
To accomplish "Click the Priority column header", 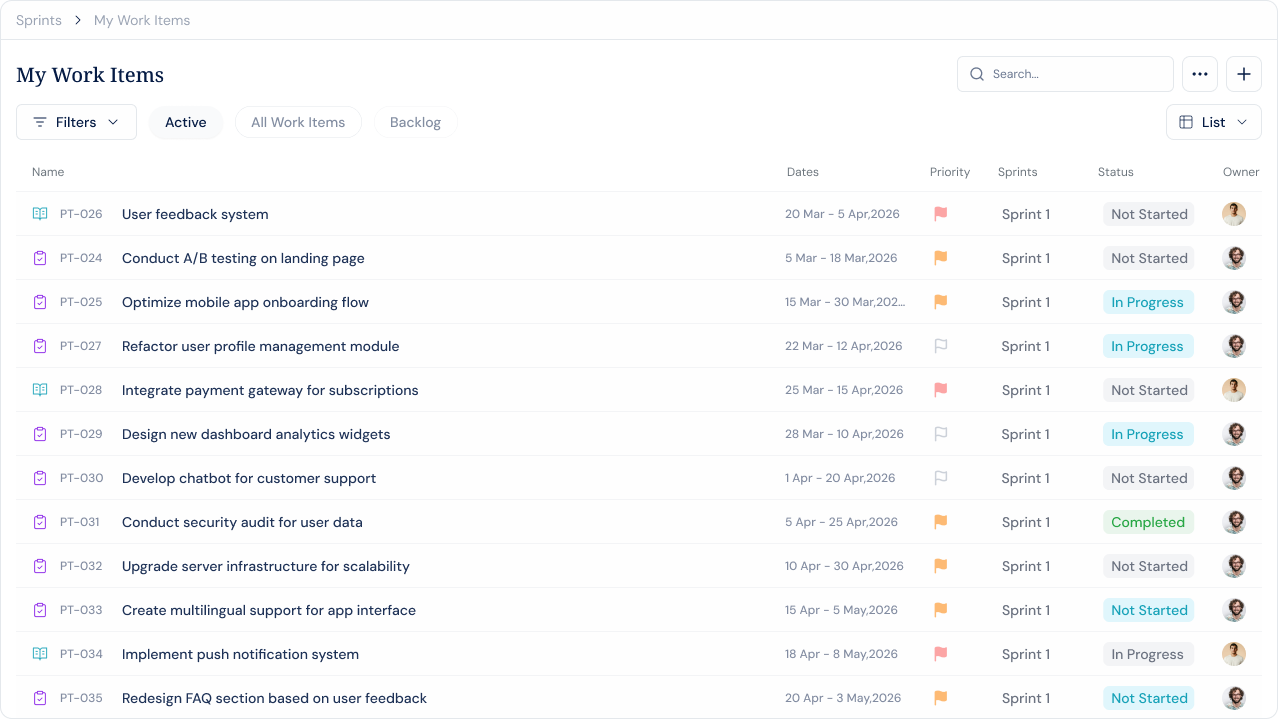I will click(950, 172).
